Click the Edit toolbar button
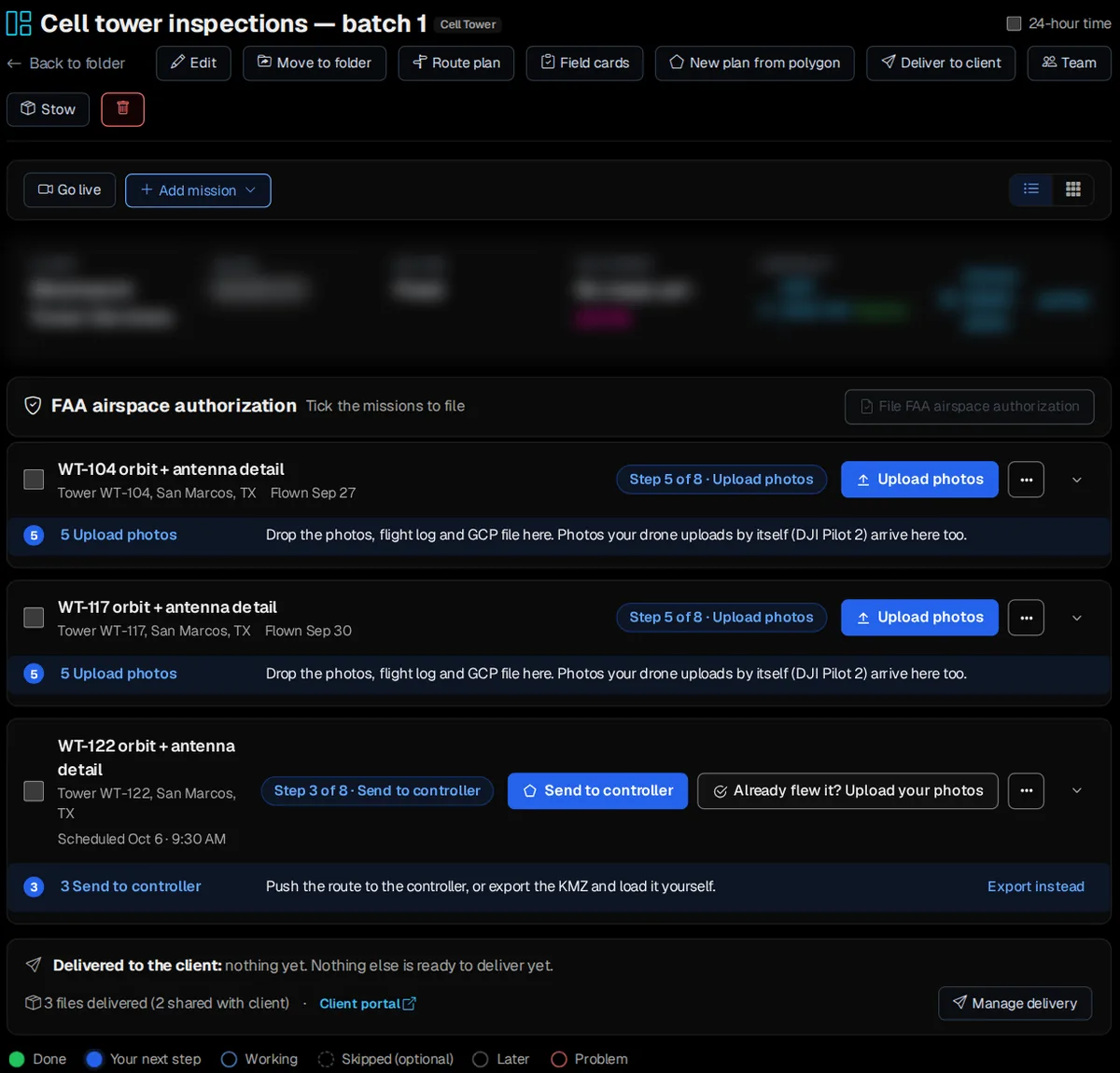Screen dimensions: 1120x1073 pos(193,63)
